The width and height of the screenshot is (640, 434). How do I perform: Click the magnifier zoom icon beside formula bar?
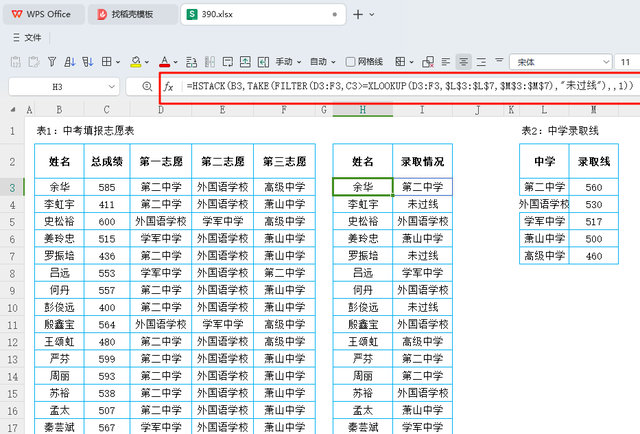pyautogui.click(x=147, y=87)
